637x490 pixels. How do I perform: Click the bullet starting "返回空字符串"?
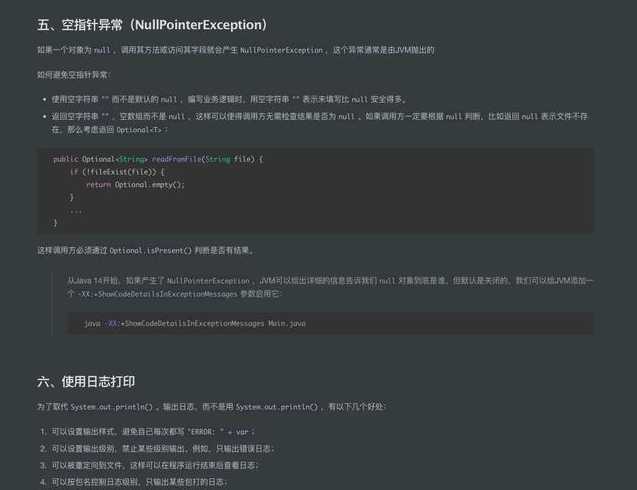point(319,123)
